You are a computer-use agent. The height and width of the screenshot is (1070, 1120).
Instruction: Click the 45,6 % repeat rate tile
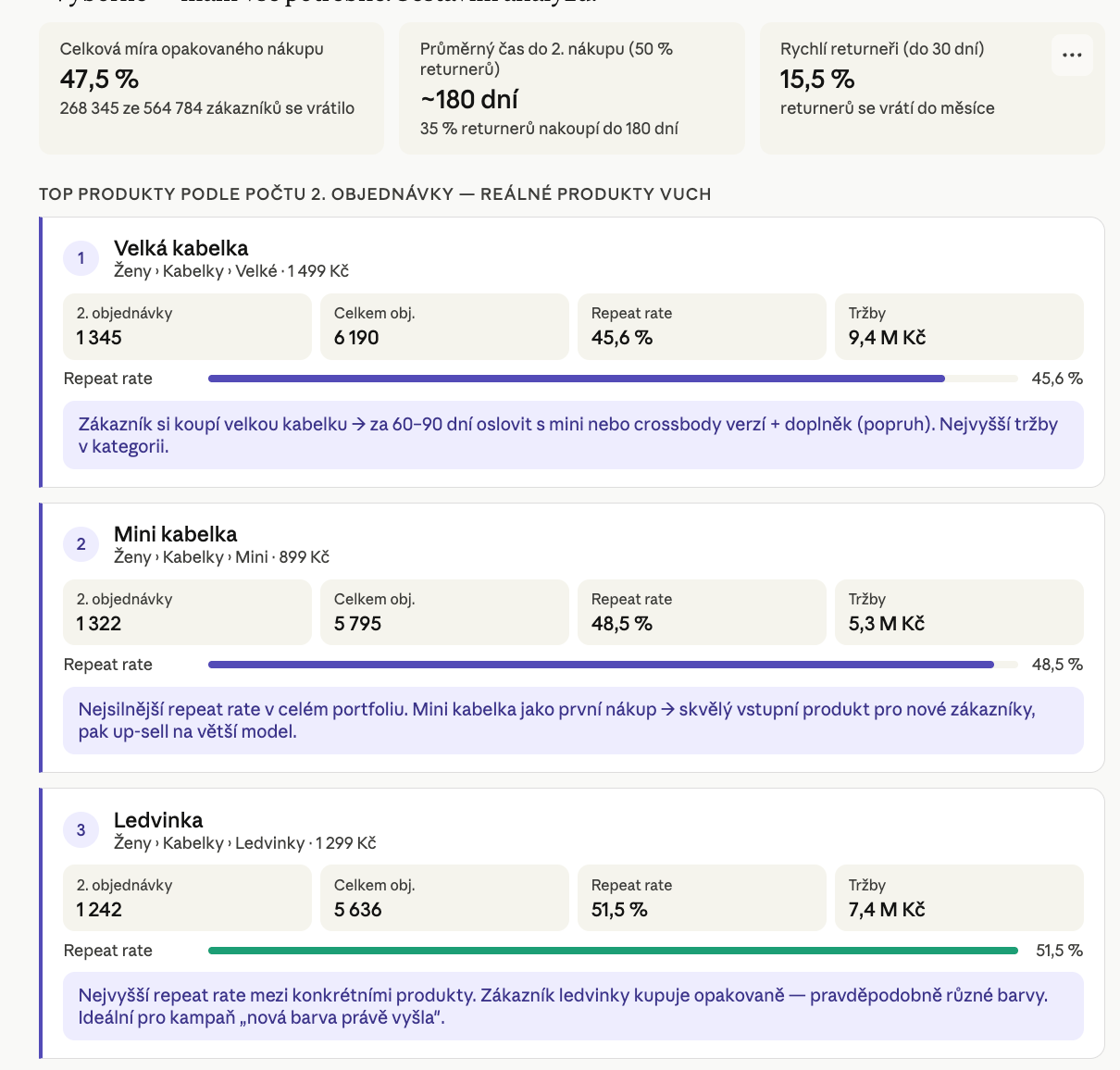[702, 327]
